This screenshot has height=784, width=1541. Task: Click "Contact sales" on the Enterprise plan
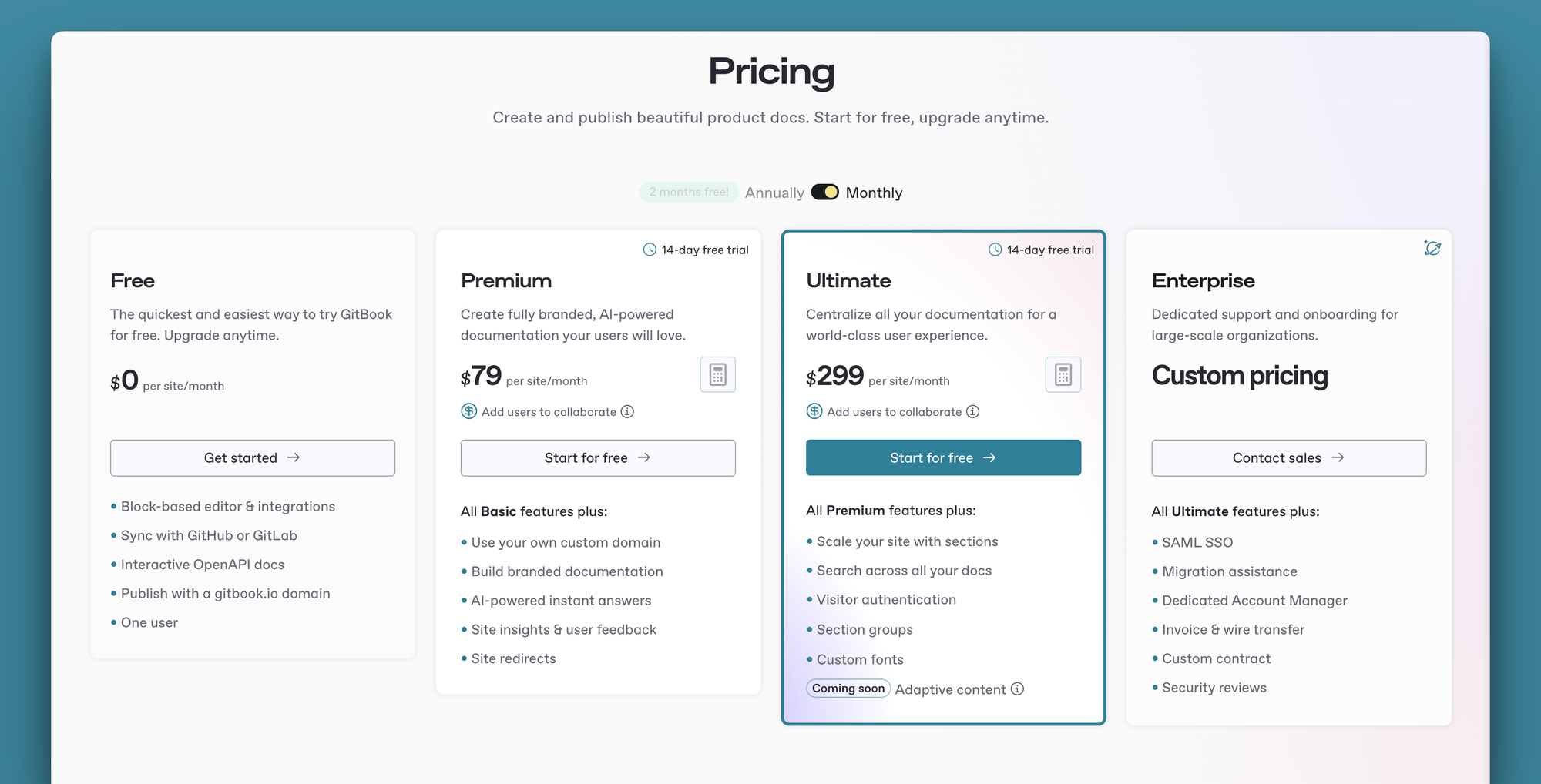click(x=1288, y=457)
